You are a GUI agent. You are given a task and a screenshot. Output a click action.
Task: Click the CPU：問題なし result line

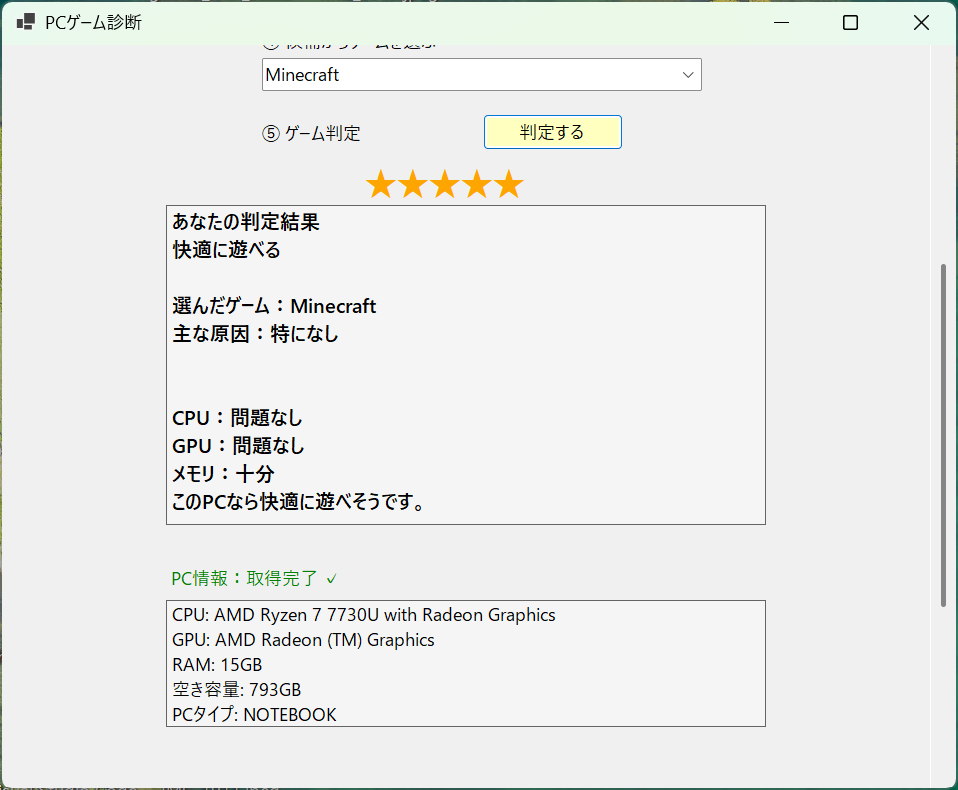click(237, 418)
